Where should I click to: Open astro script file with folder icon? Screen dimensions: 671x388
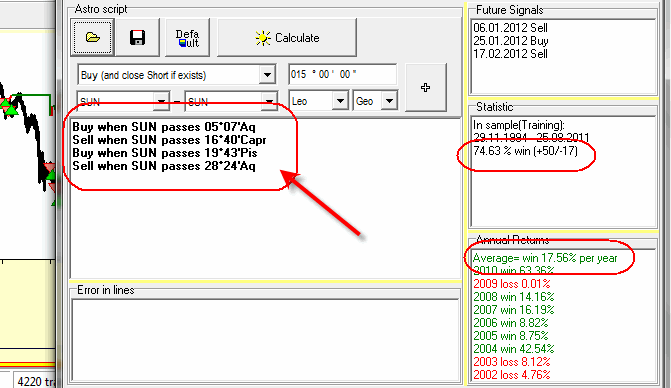click(92, 38)
